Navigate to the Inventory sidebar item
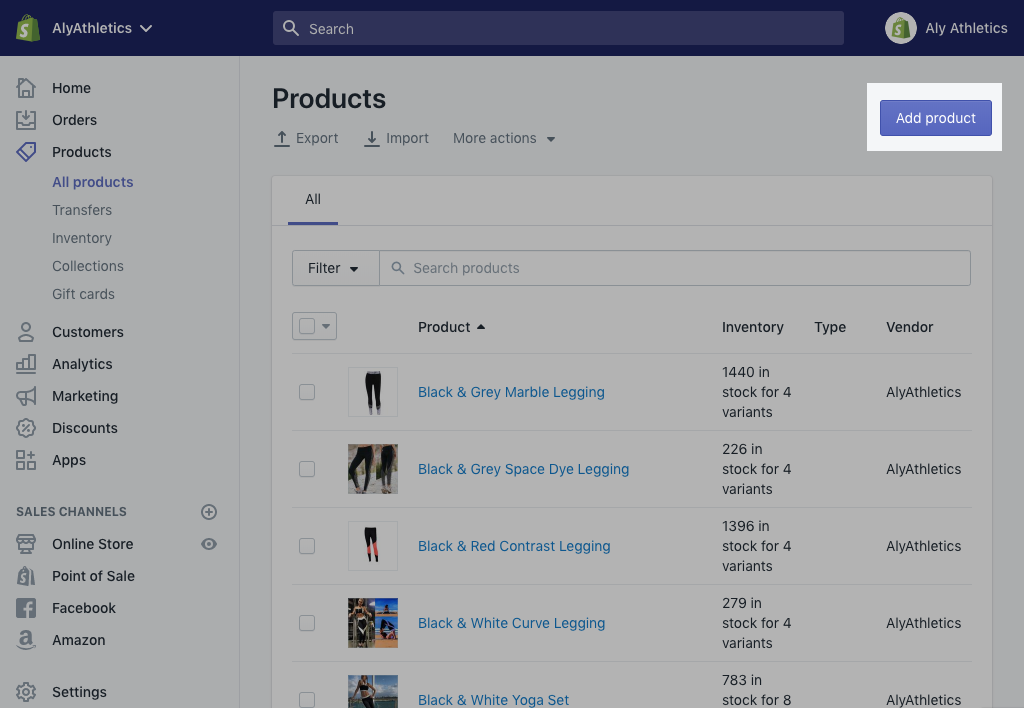The width and height of the screenshot is (1024, 708). point(81,238)
